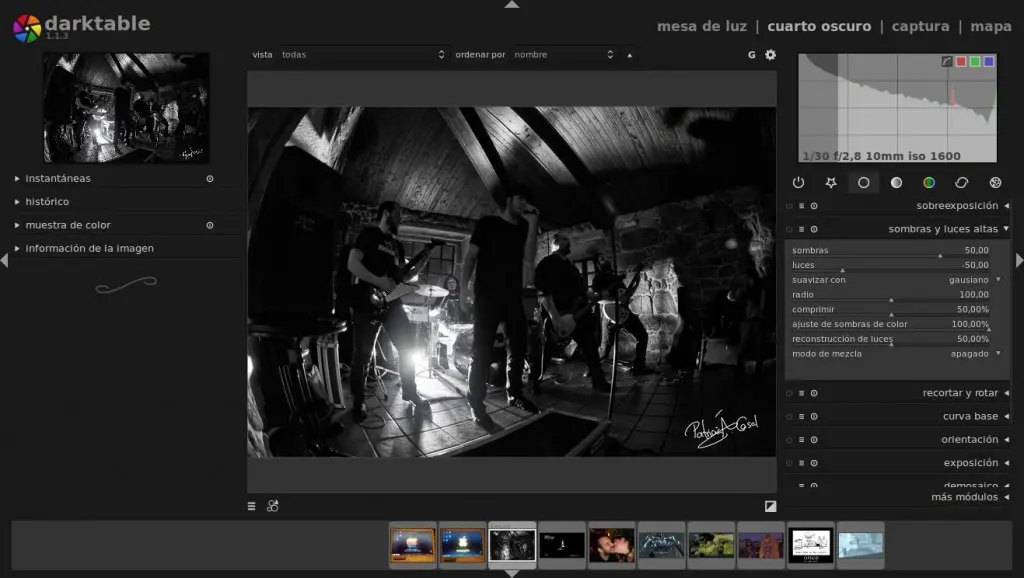Disable the sombras y luces altas power switch
Viewport: 1024px width, 578px height.
789,229
